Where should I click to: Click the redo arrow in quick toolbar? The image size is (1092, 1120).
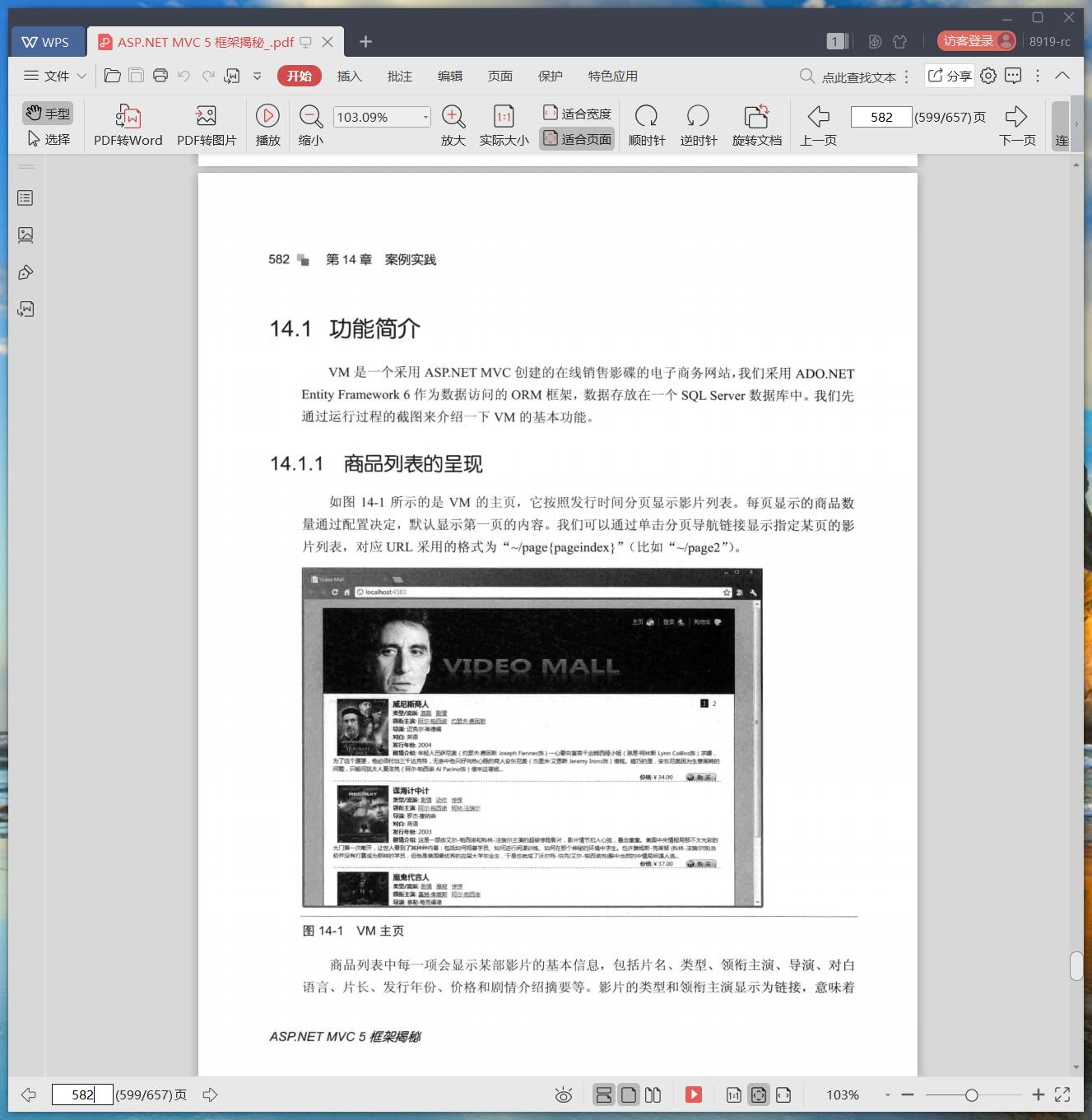pos(208,76)
